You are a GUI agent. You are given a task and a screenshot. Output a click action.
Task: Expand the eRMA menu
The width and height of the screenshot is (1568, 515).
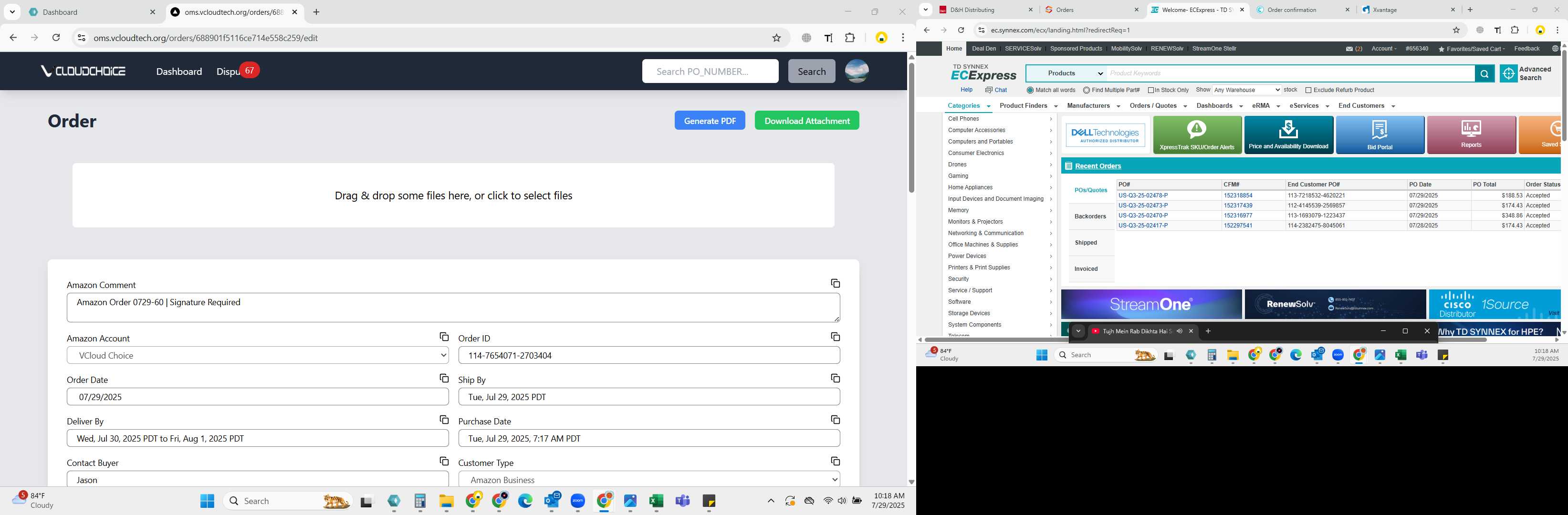[x=1266, y=106]
